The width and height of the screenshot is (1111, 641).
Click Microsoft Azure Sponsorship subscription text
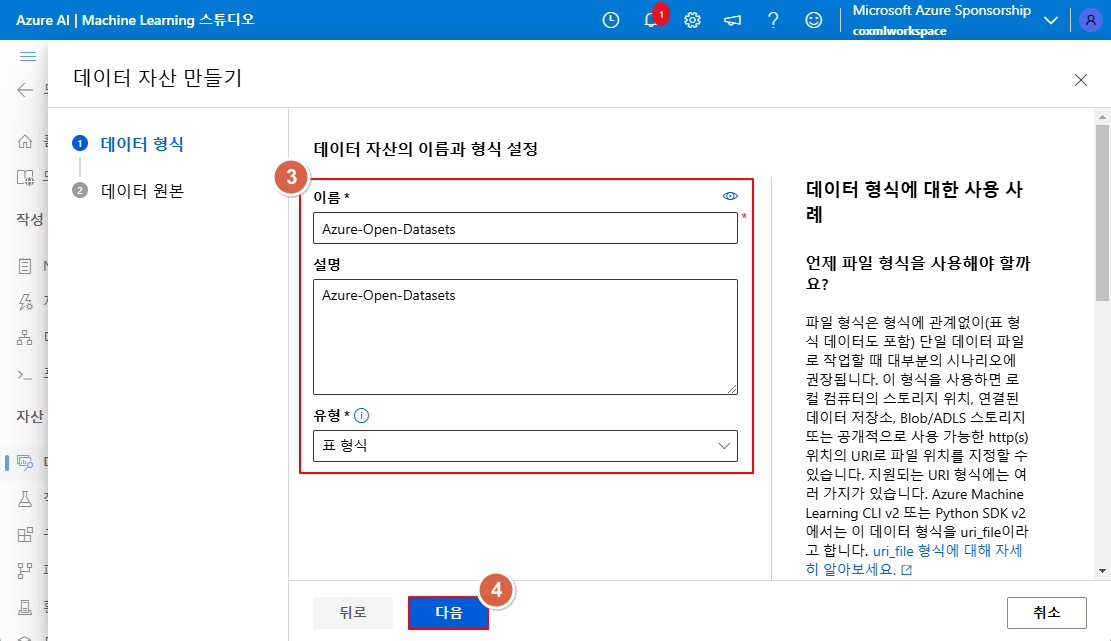(942, 11)
